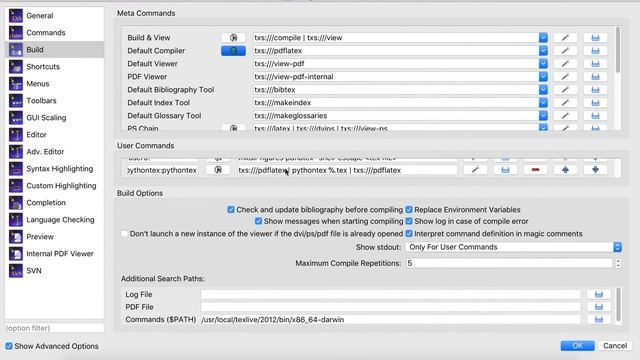Click wrench icon in PDF Viewer row

[565, 77]
